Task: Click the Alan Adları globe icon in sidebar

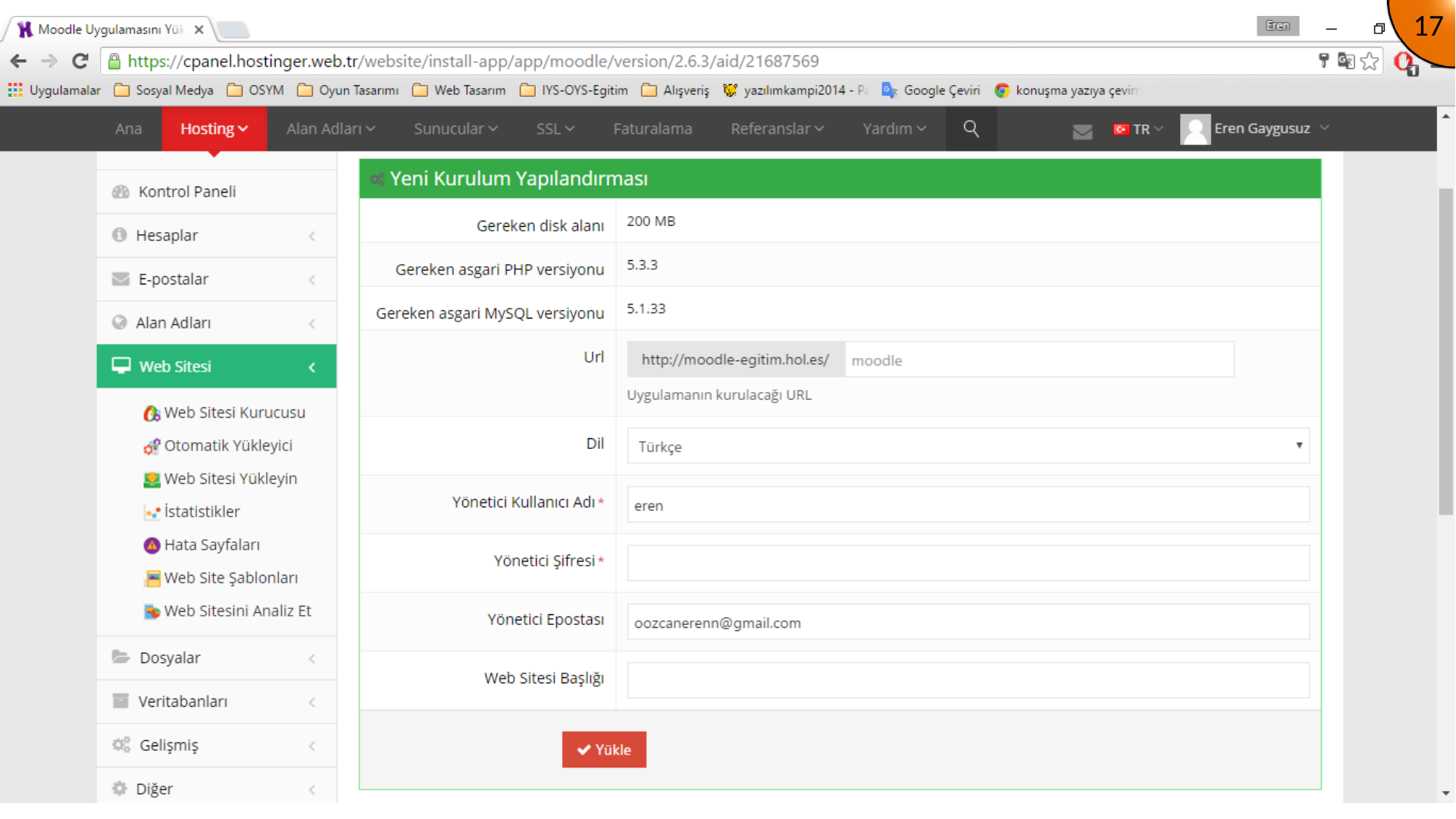Action: click(119, 322)
